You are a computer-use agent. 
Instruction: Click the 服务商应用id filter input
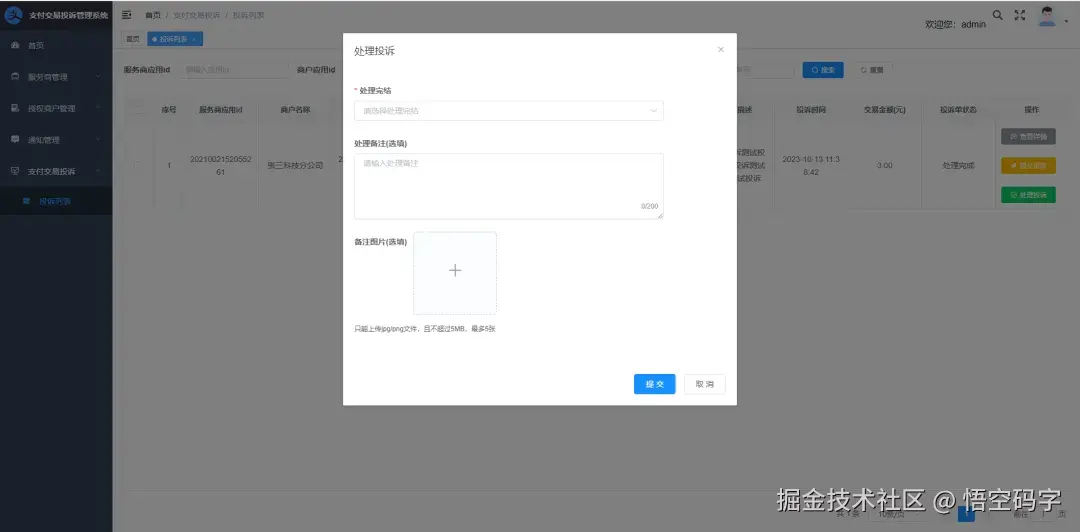click(234, 70)
